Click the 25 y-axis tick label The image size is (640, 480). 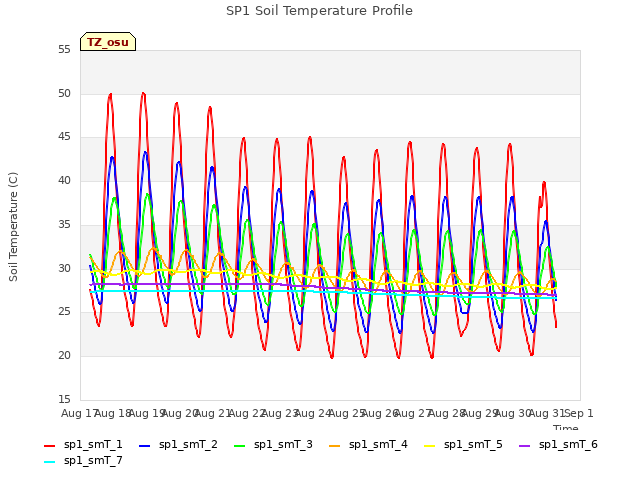click(x=64, y=312)
